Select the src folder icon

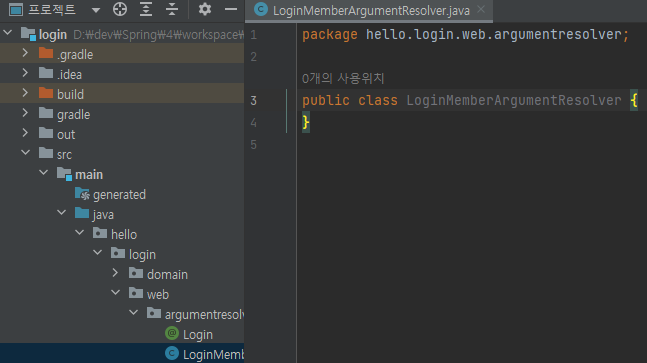pyautogui.click(x=46, y=153)
